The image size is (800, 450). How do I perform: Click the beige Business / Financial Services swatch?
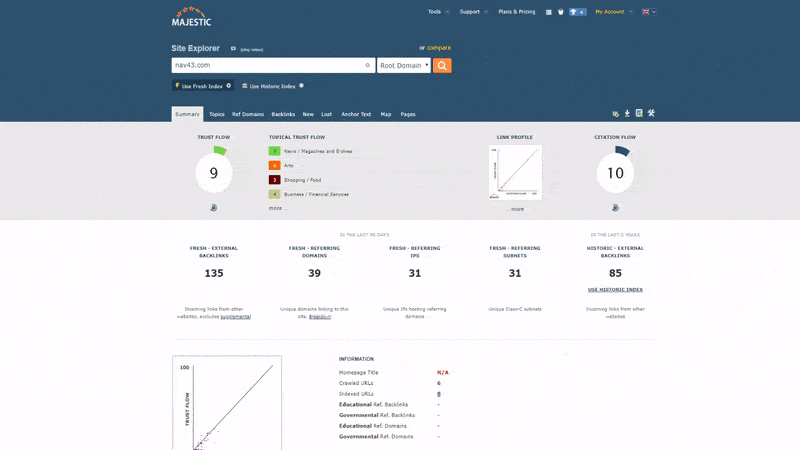click(x=274, y=194)
